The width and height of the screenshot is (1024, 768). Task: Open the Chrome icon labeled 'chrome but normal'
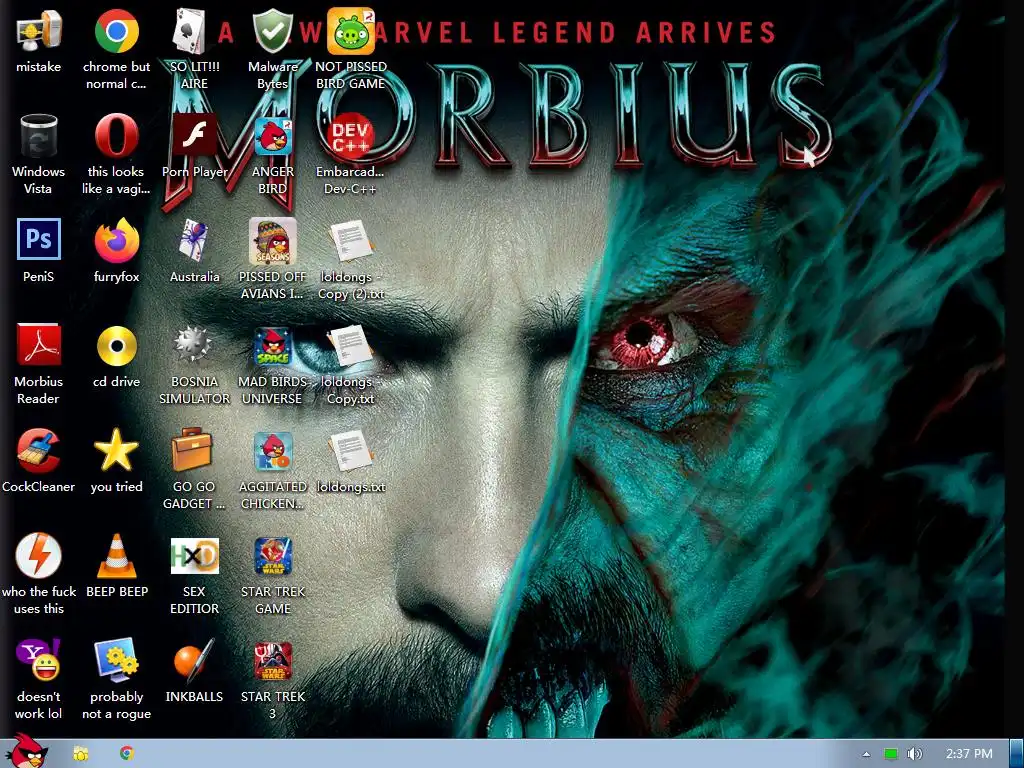pos(116,31)
